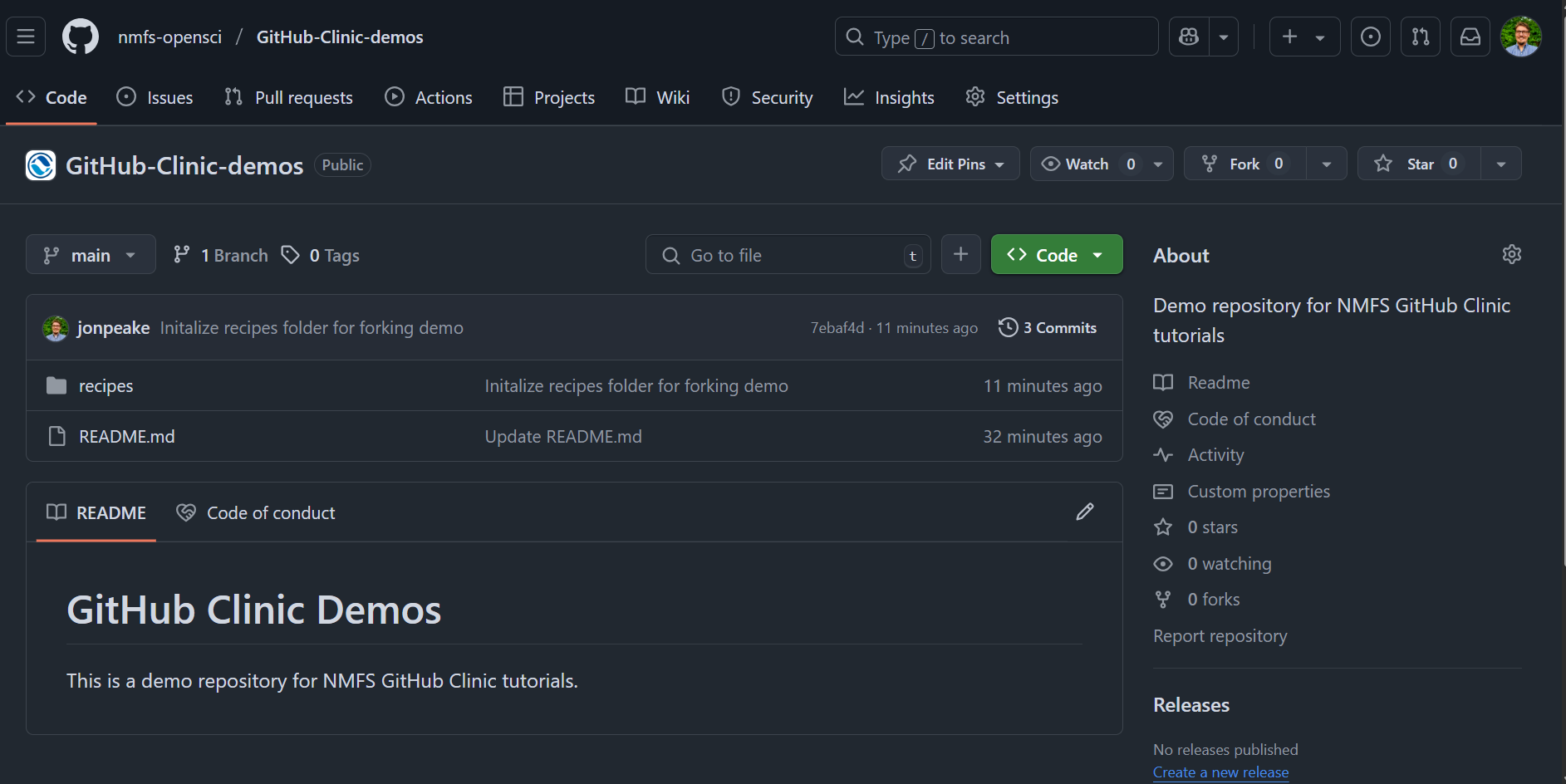Star this repository
The image size is (1566, 784).
pyautogui.click(x=1418, y=164)
